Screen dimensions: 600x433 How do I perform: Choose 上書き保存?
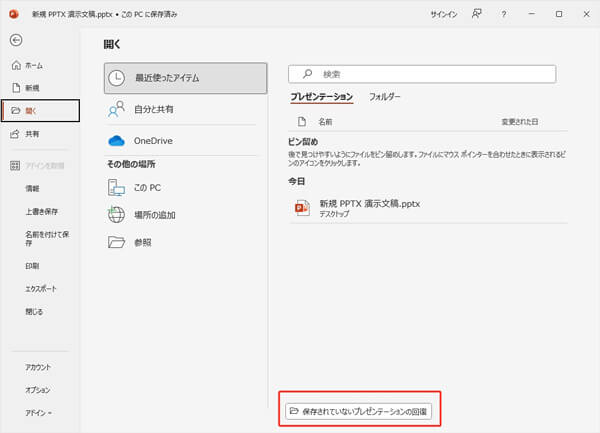(x=42, y=211)
